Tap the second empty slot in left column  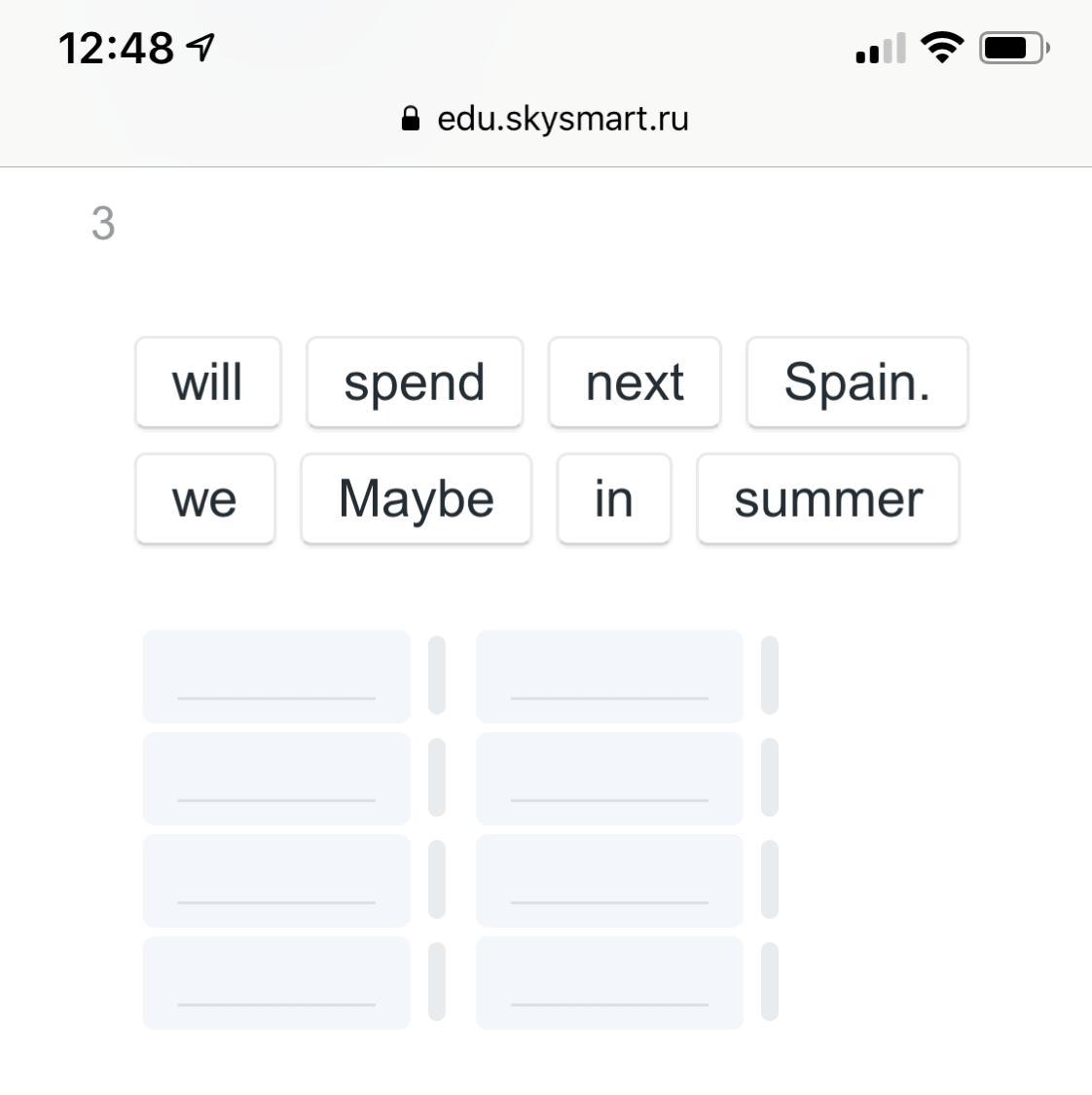pyautogui.click(x=276, y=779)
